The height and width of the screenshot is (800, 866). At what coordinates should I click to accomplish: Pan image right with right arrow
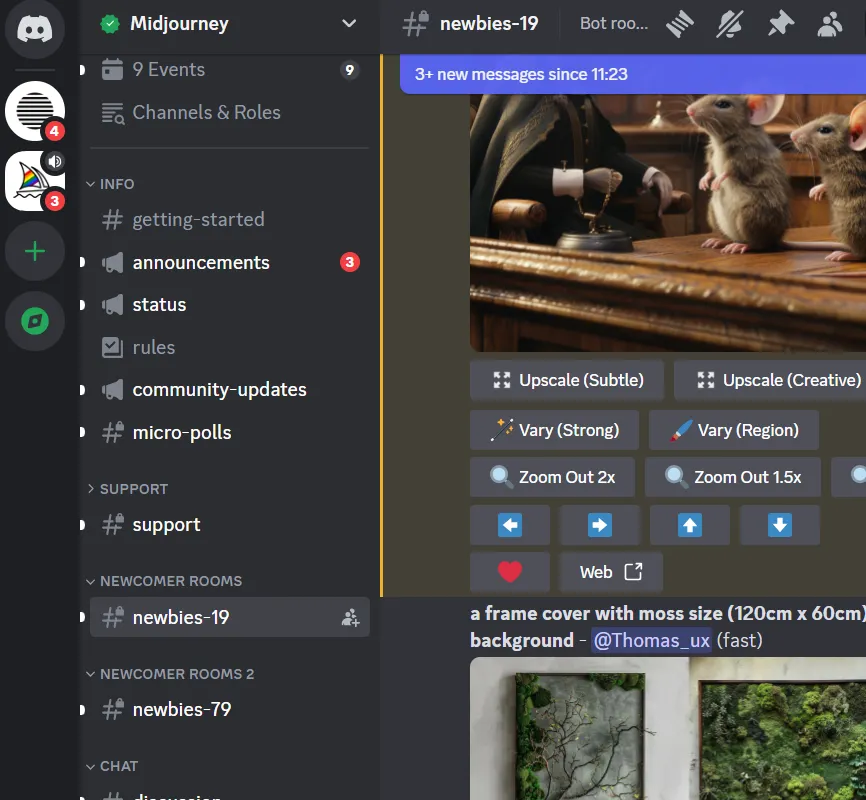coord(600,525)
